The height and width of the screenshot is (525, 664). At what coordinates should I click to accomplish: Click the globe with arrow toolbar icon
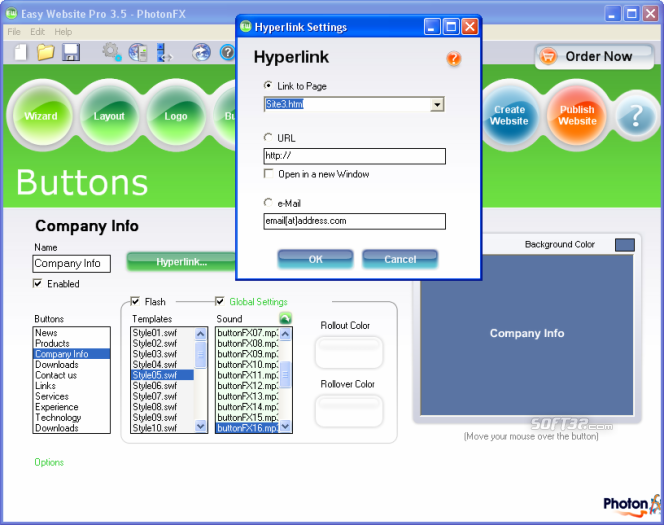click(x=201, y=52)
